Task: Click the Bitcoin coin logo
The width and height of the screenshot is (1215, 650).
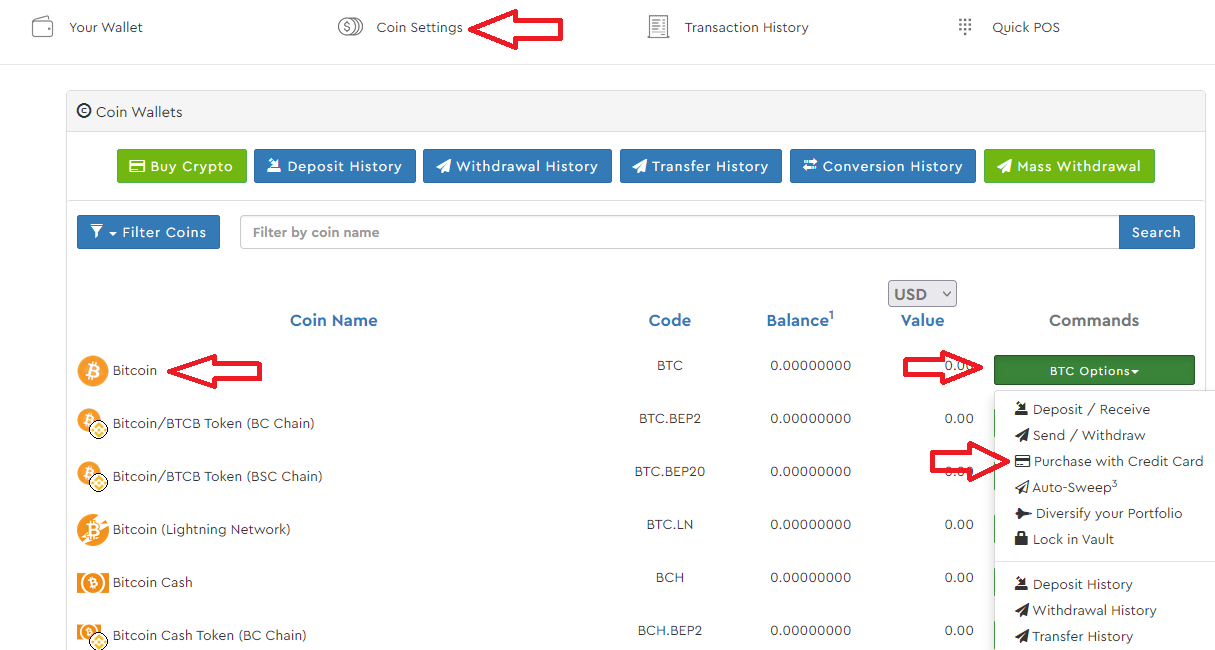Action: [93, 371]
